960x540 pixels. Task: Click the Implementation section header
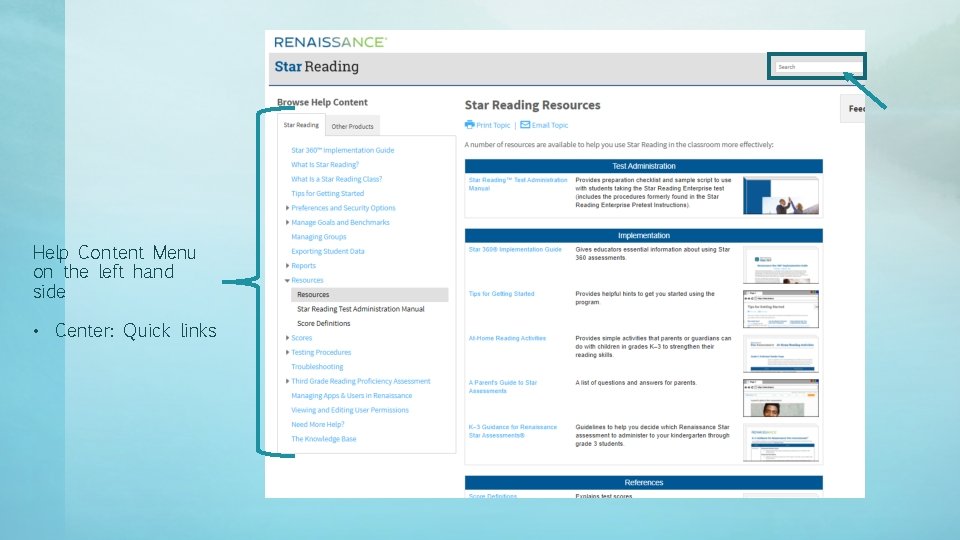click(x=643, y=236)
